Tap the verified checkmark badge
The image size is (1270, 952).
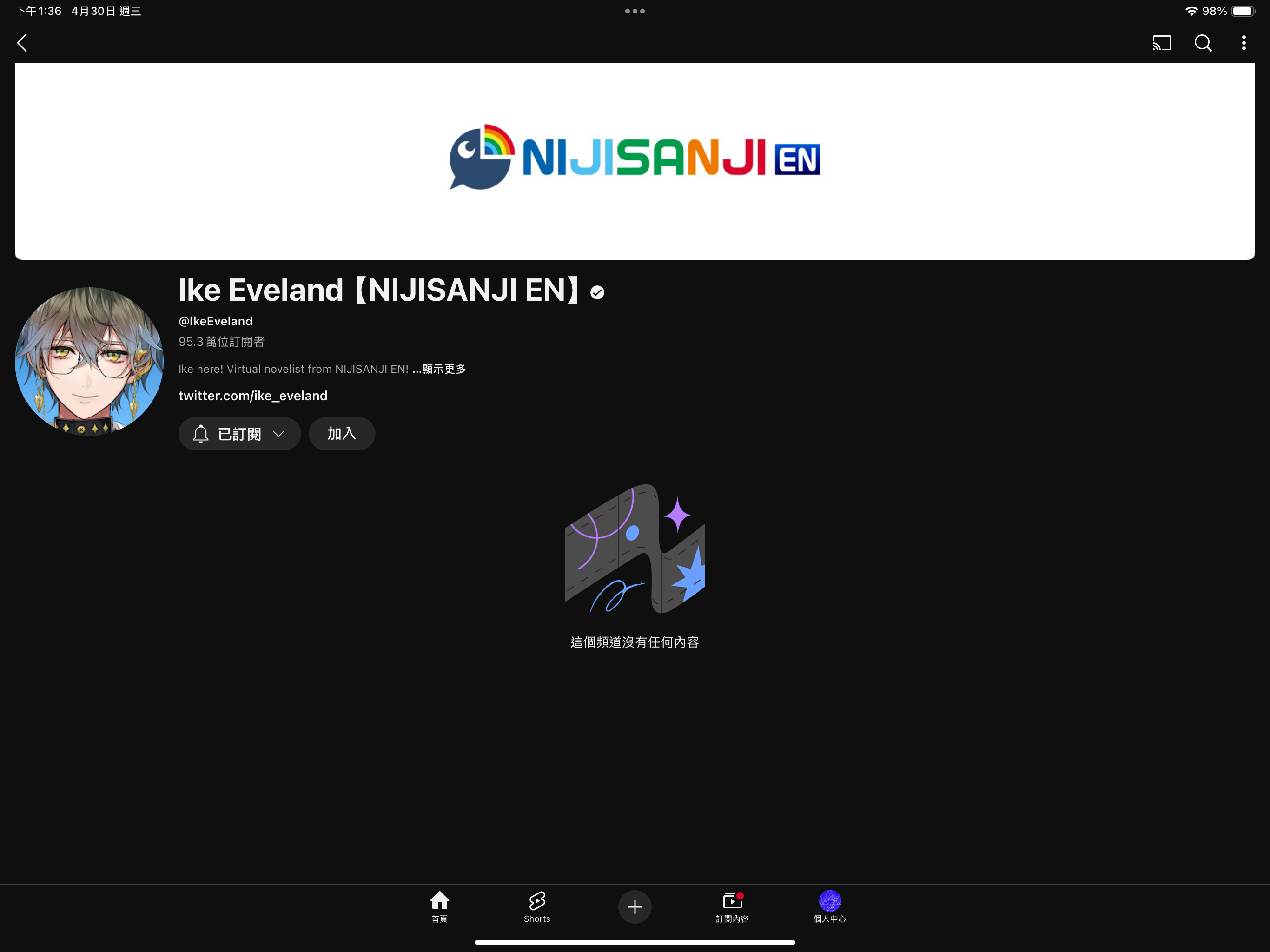coord(597,293)
